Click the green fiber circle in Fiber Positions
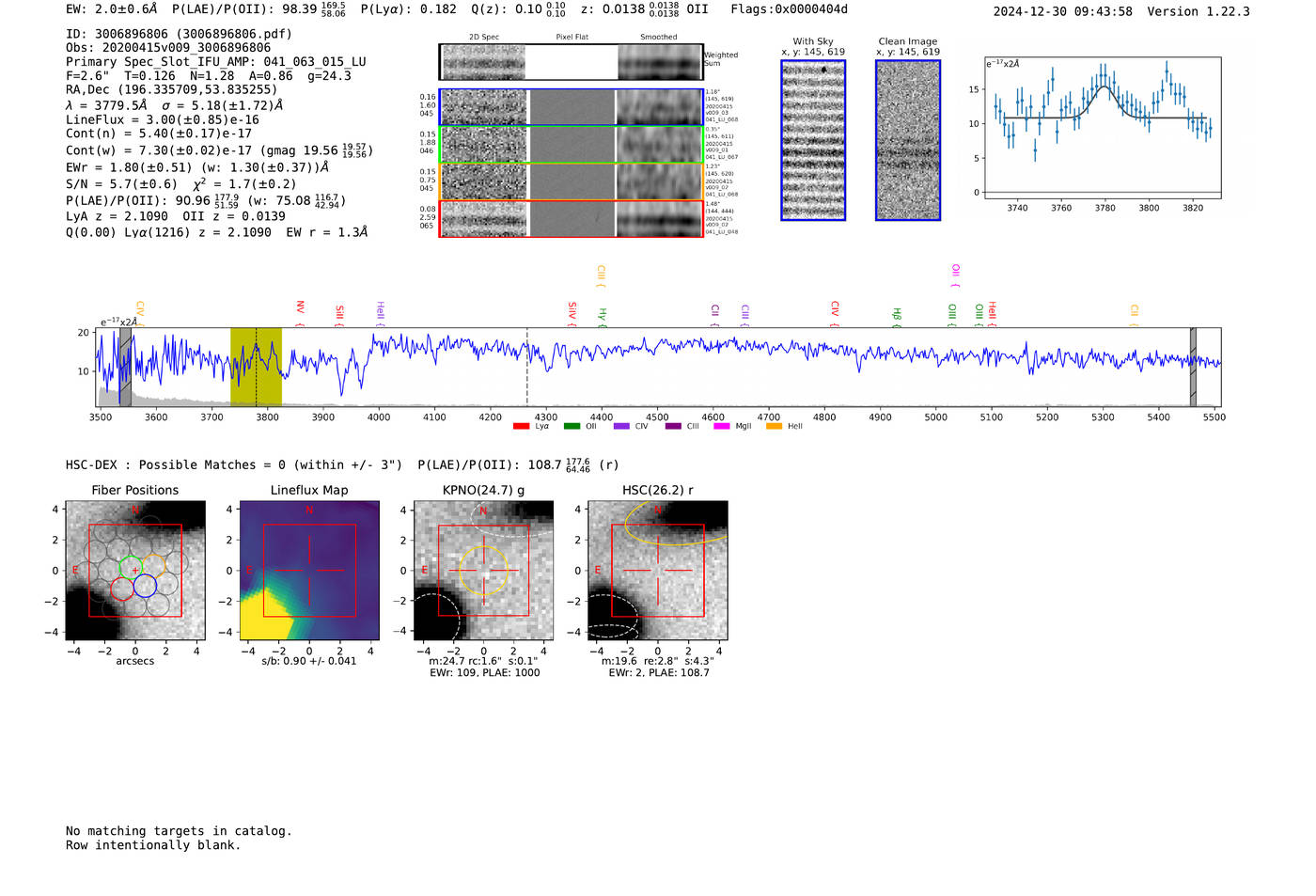 tap(130, 567)
